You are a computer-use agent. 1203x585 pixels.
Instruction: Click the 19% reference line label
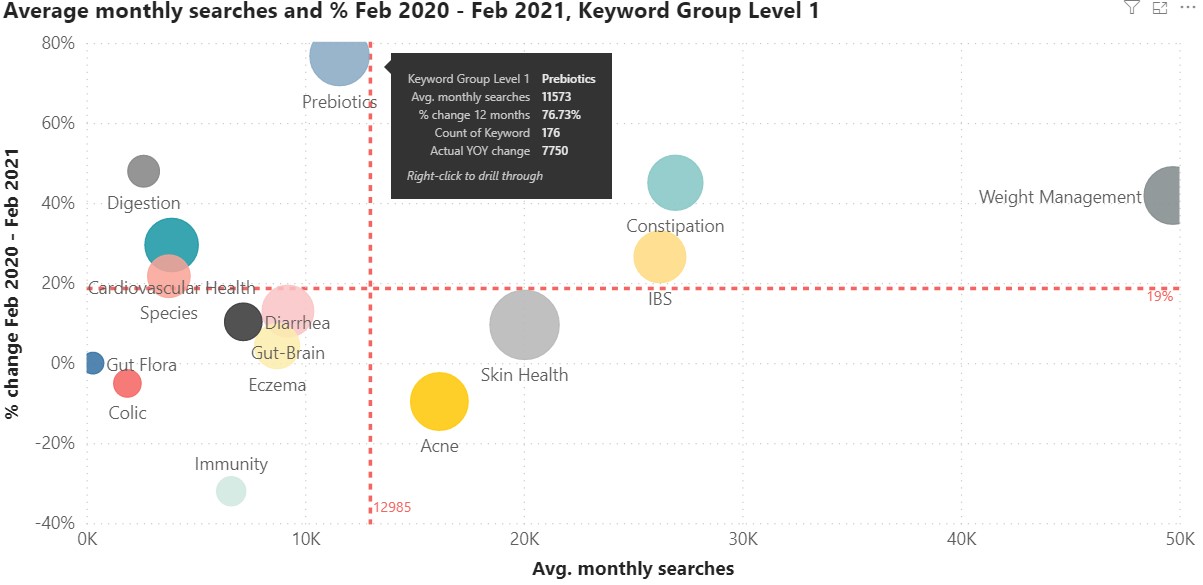point(1160,297)
